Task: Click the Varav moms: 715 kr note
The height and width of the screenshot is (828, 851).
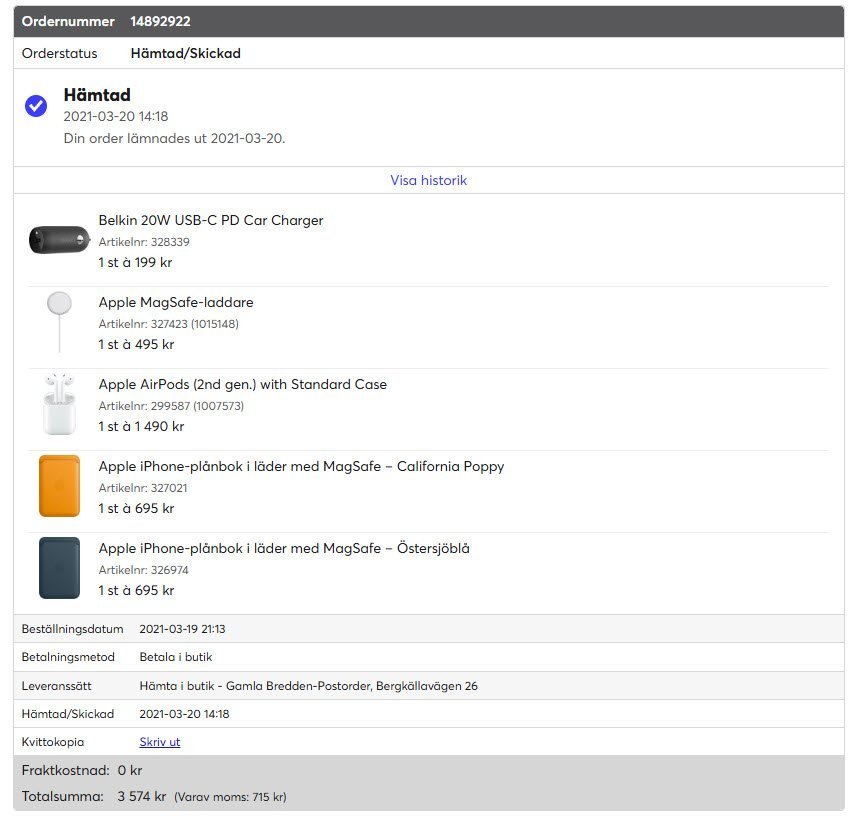Action: 230,797
